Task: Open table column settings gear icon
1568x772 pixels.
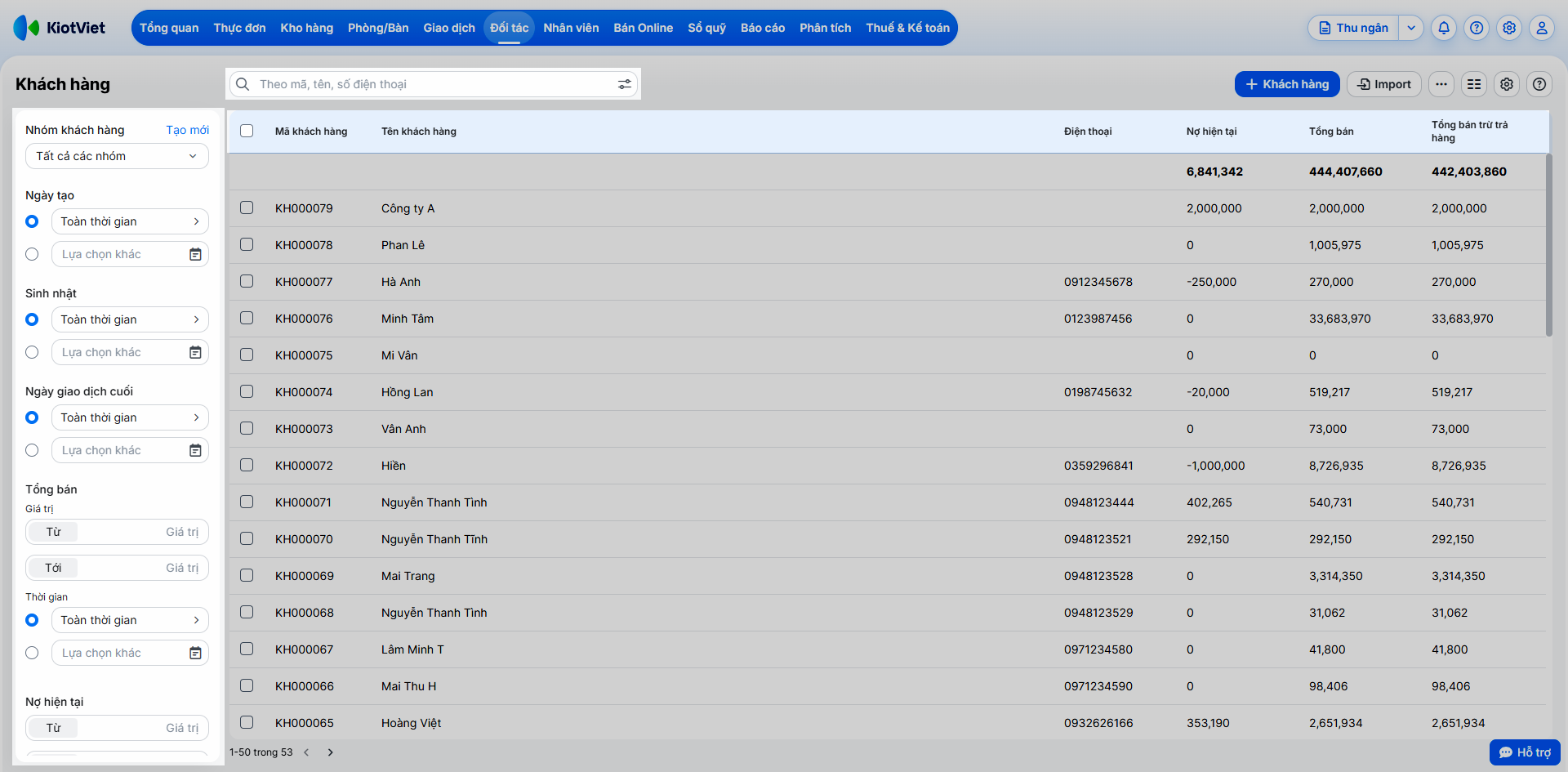Action: coord(1507,84)
